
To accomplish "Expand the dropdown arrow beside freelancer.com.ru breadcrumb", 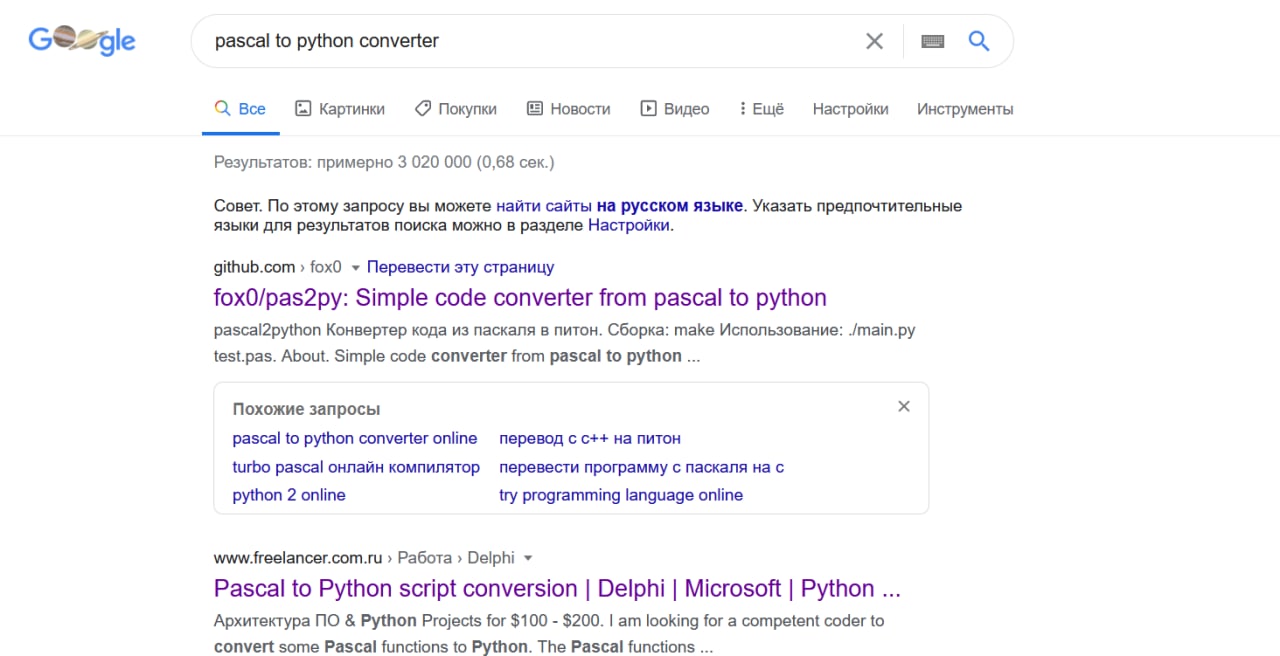I will click(528, 558).
